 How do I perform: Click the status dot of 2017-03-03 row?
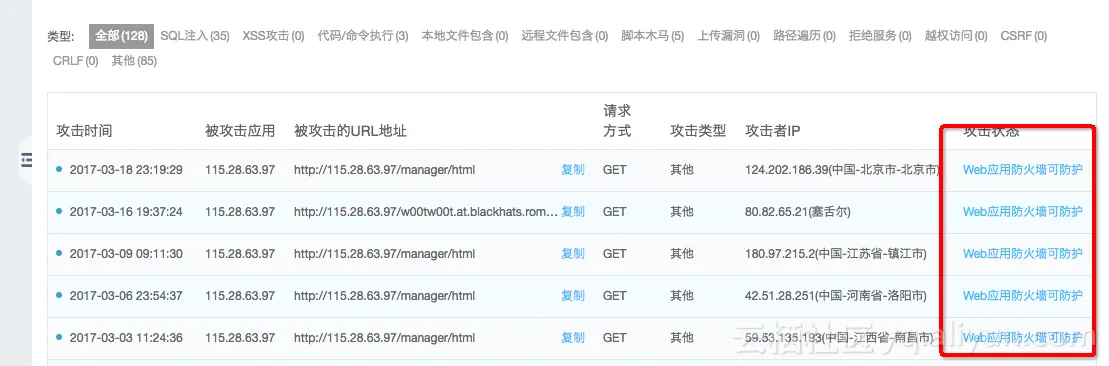click(x=59, y=337)
